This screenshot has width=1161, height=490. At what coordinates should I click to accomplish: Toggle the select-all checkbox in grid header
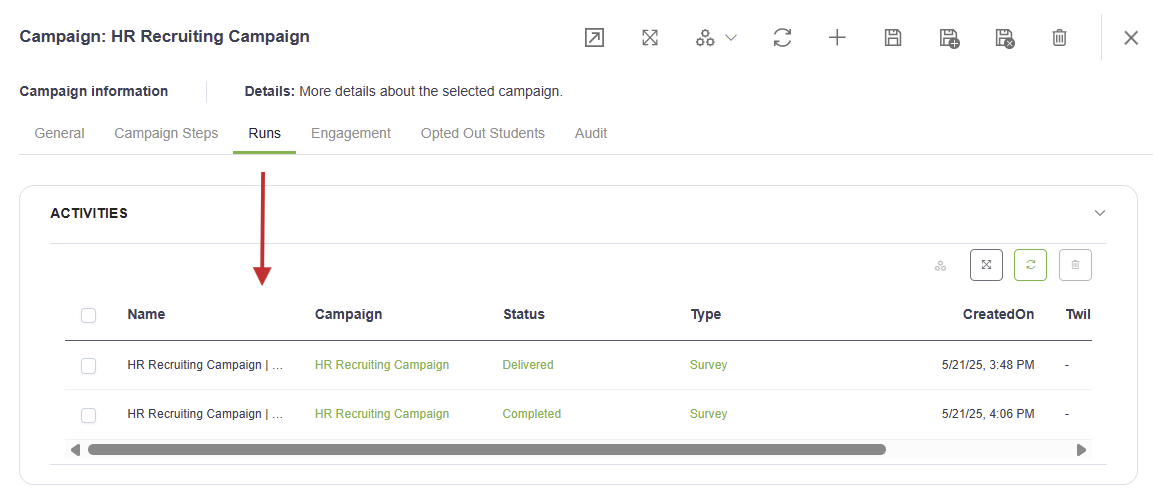click(x=88, y=315)
